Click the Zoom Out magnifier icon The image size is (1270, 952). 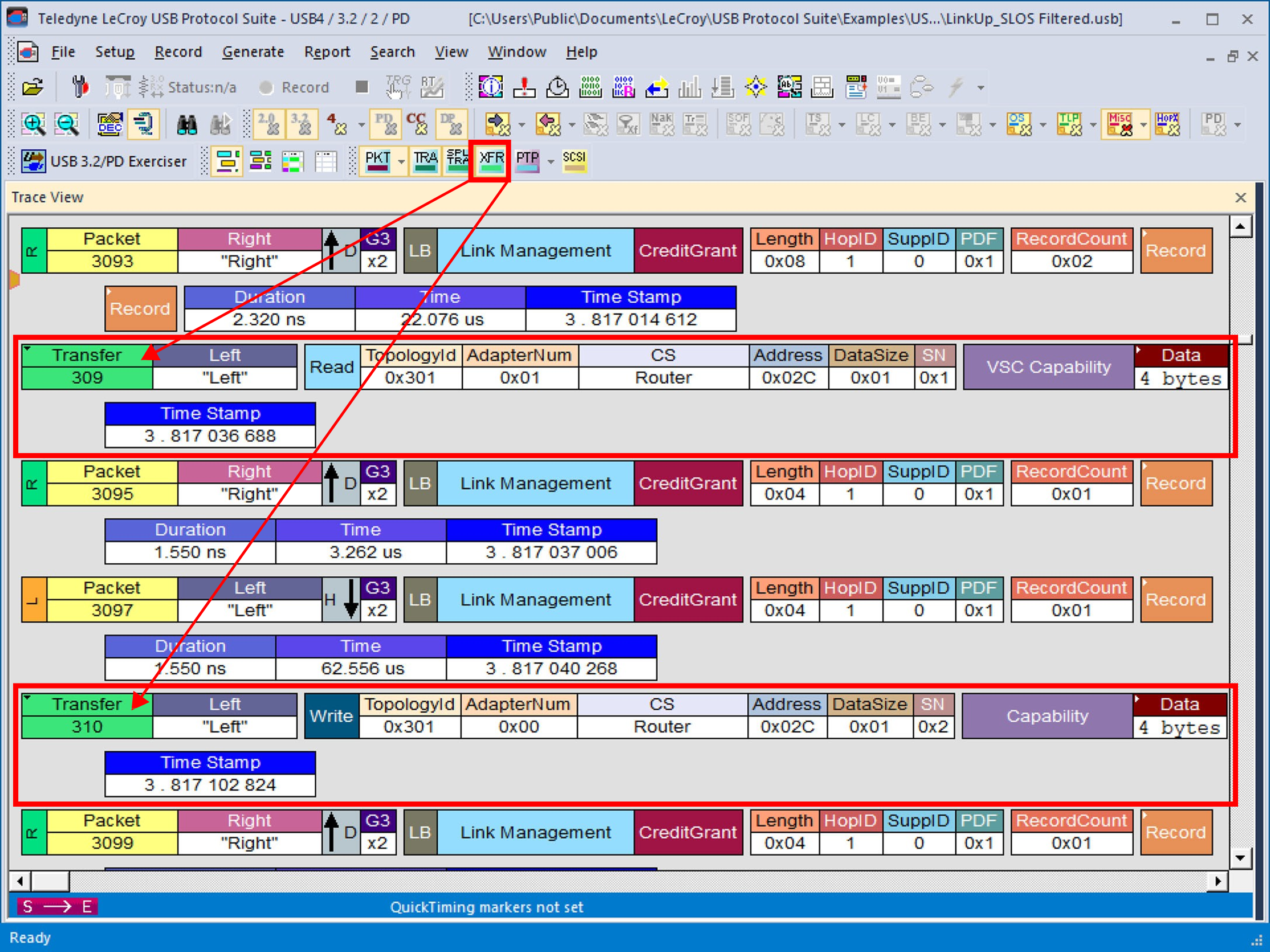pyautogui.click(x=67, y=124)
